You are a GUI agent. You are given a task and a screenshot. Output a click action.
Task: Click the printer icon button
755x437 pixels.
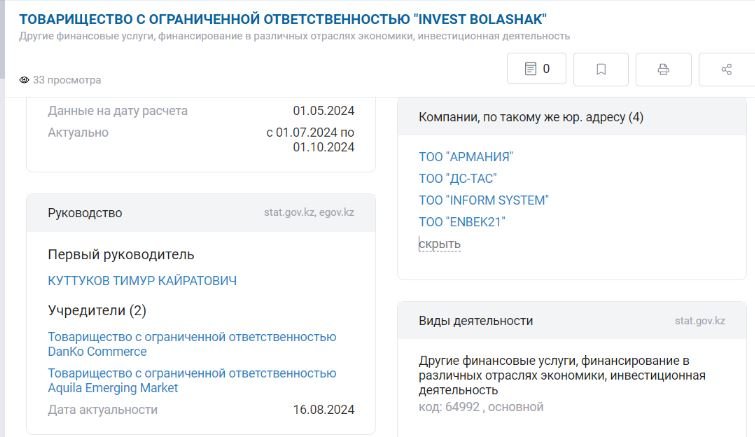pyautogui.click(x=664, y=69)
